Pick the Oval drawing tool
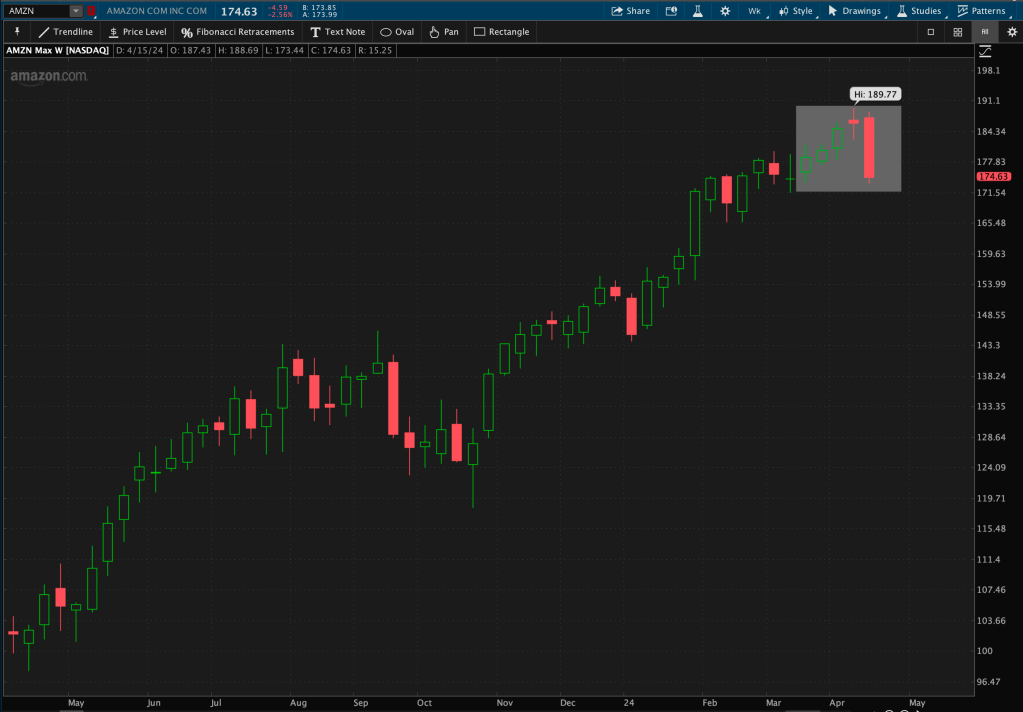Screen dimensions: 1023x712 click(x=396, y=32)
